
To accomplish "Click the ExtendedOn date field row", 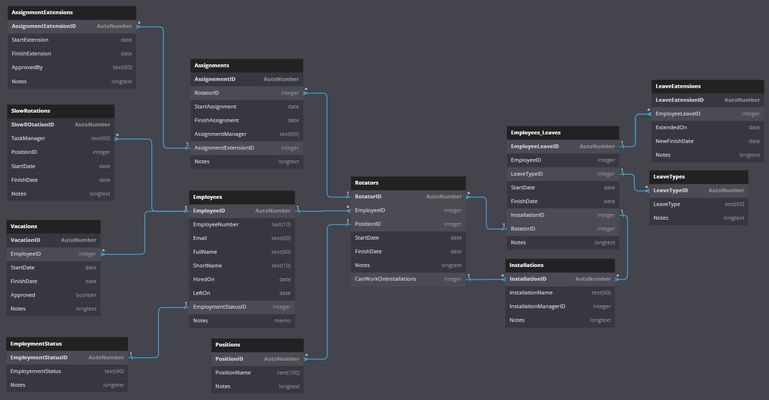I will (708, 127).
